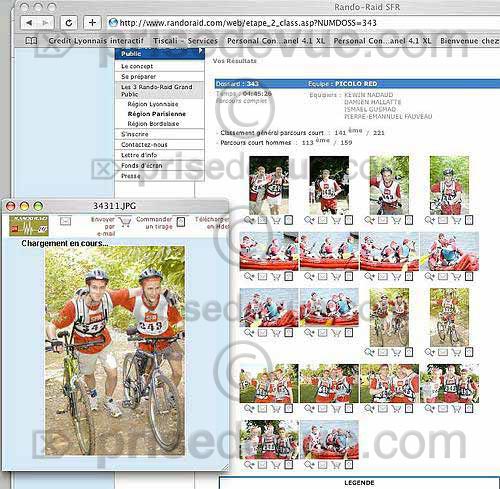Click the name KEWIN NADAUD
Screen dimensions: 500x489
(x=368, y=95)
